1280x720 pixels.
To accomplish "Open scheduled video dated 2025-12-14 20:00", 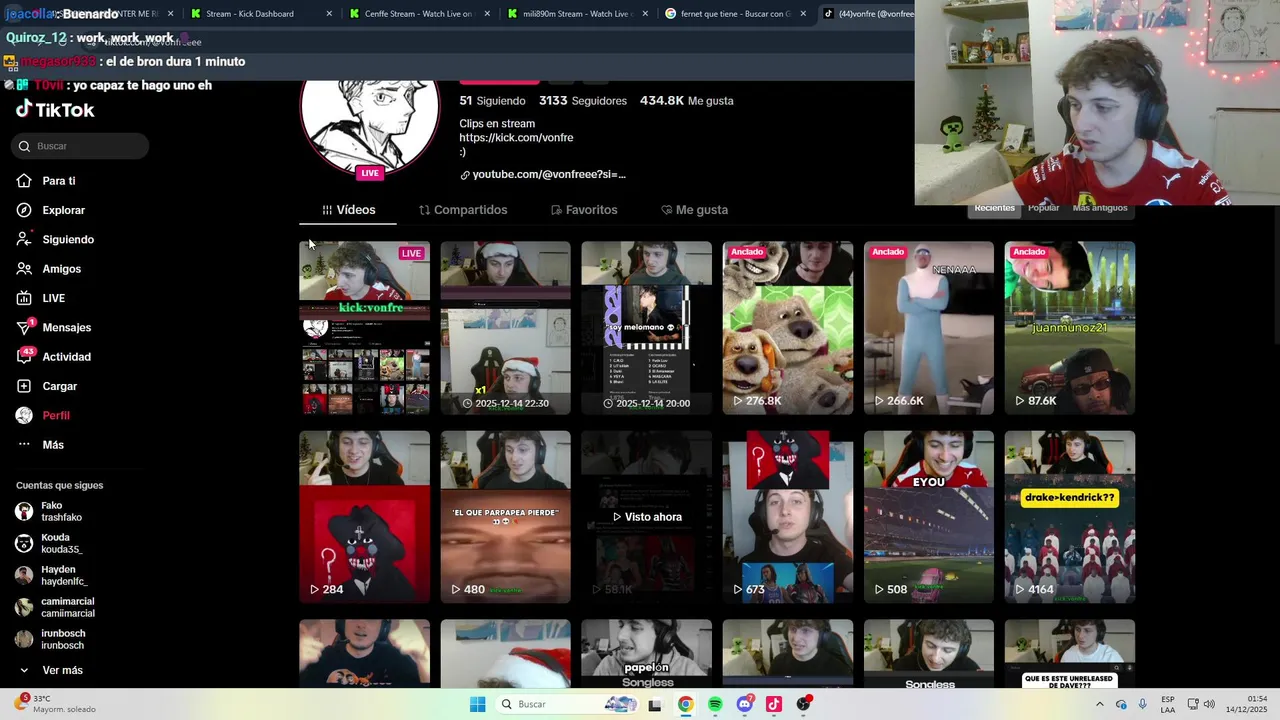I will [647, 328].
